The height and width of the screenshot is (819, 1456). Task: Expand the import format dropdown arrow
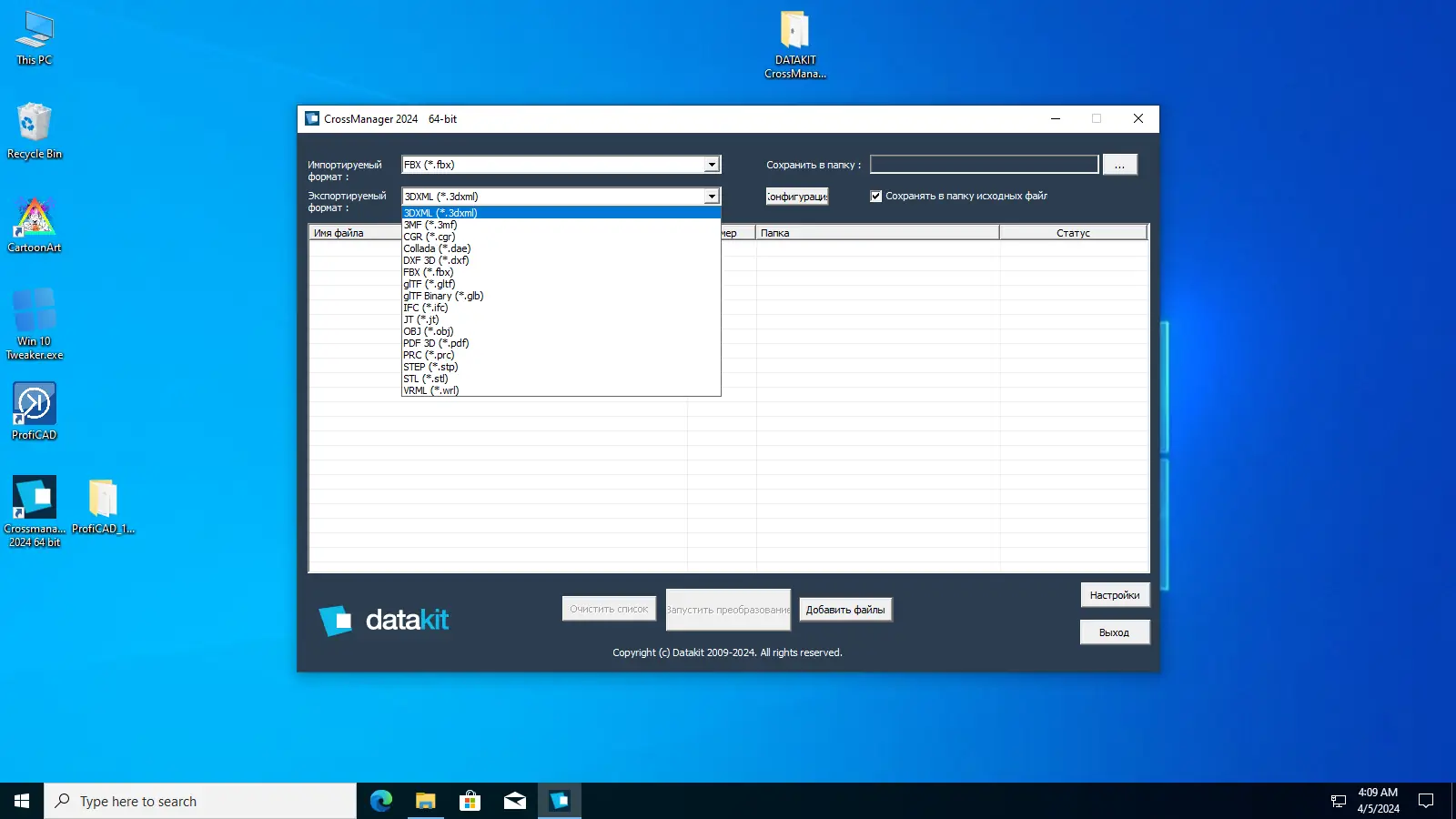coord(712,165)
